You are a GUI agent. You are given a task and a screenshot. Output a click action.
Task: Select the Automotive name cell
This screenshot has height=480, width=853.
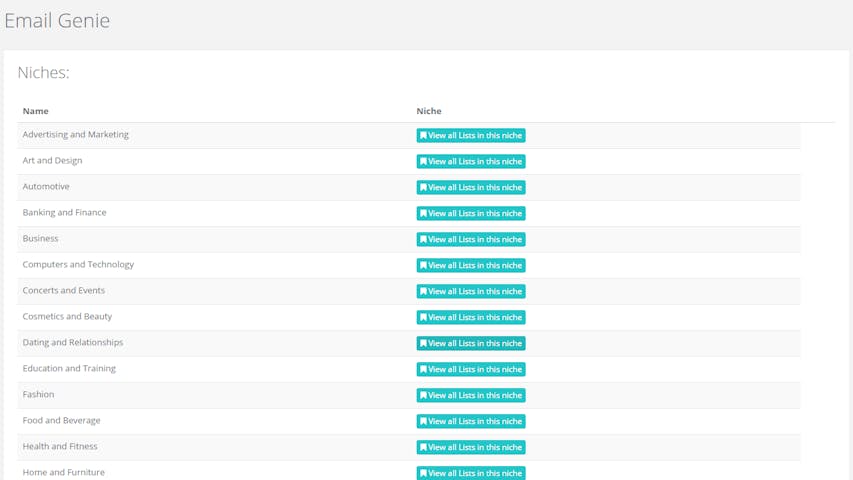click(46, 187)
